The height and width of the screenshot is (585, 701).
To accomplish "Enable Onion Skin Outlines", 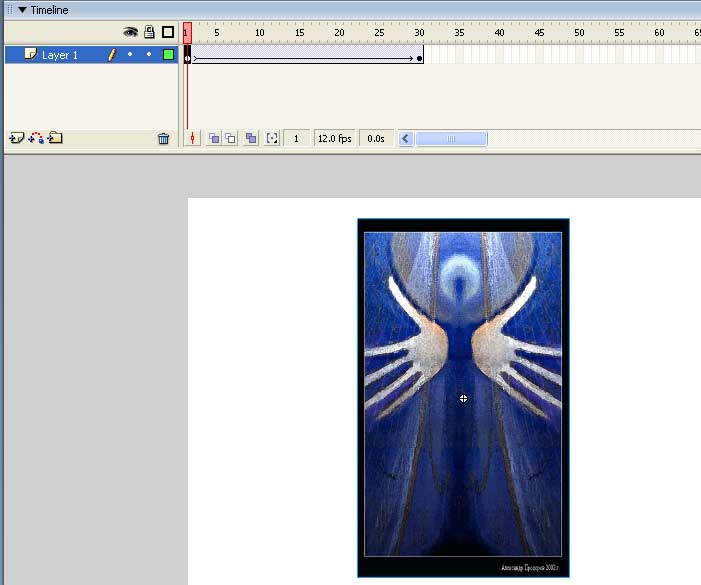I will point(230,139).
